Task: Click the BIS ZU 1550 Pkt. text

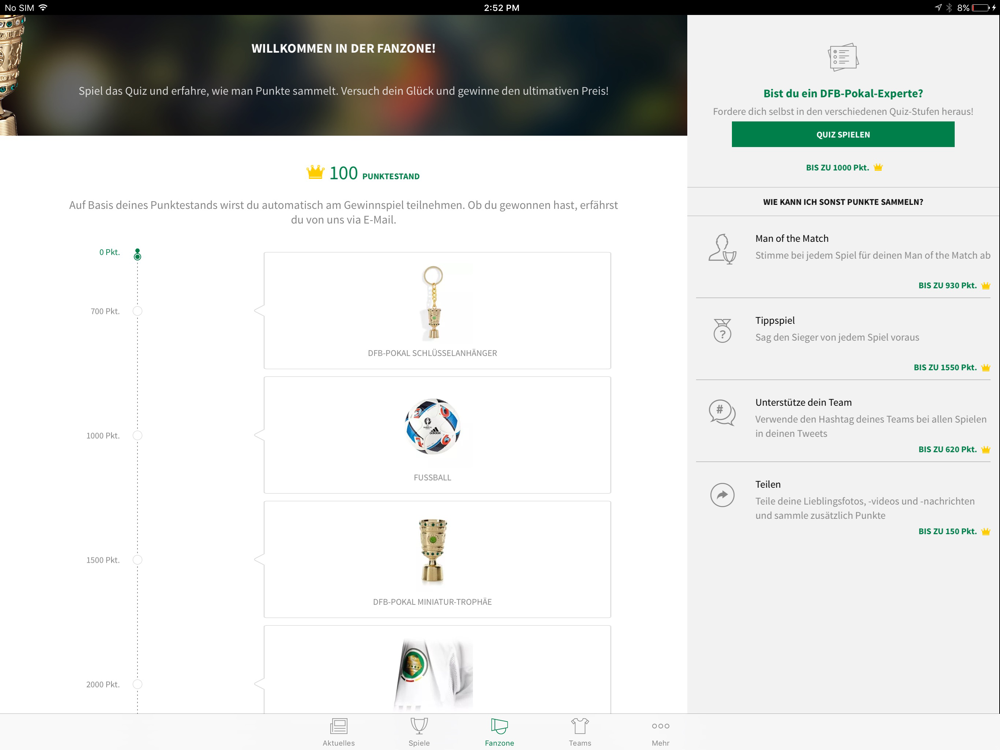Action: (945, 367)
